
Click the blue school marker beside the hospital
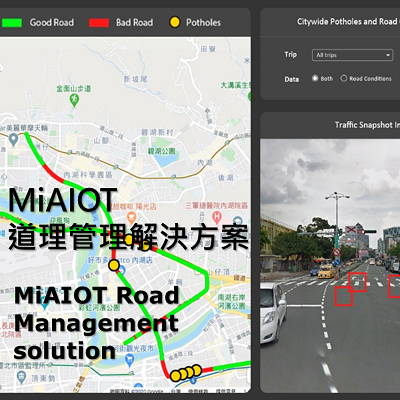[237, 220]
